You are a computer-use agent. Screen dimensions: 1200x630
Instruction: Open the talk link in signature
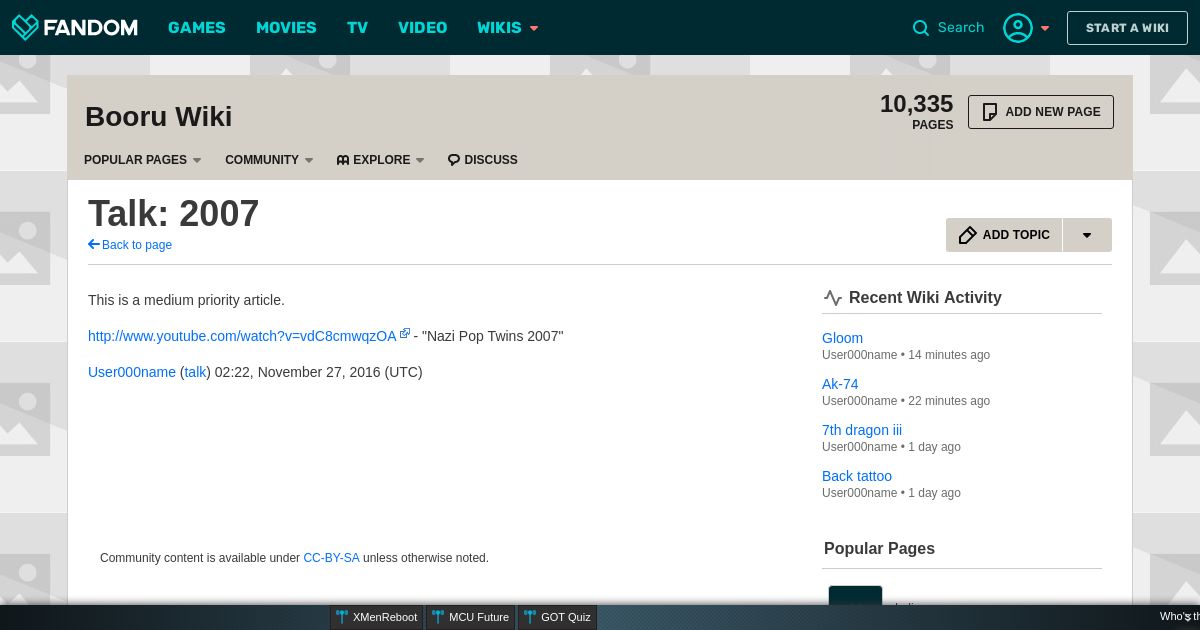[x=195, y=372]
